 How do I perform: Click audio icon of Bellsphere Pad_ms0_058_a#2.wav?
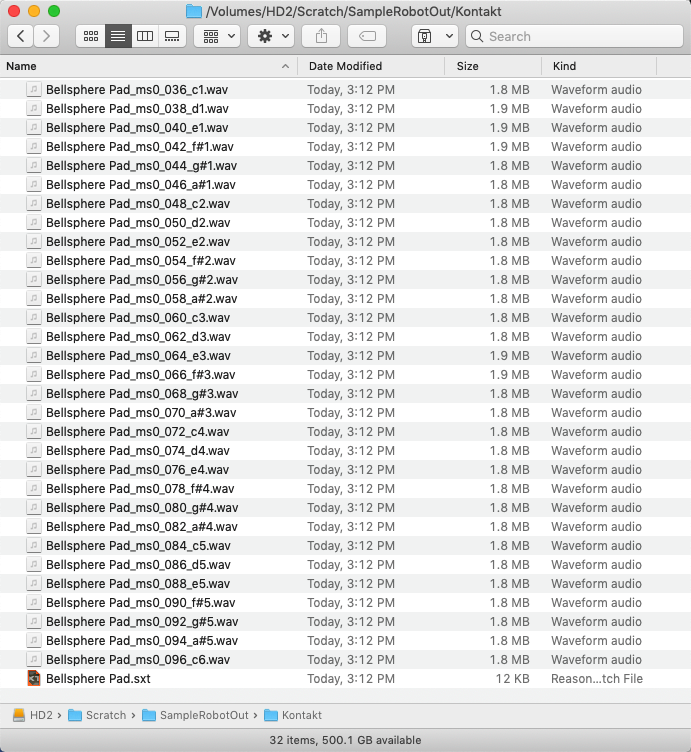pyautogui.click(x=34, y=298)
